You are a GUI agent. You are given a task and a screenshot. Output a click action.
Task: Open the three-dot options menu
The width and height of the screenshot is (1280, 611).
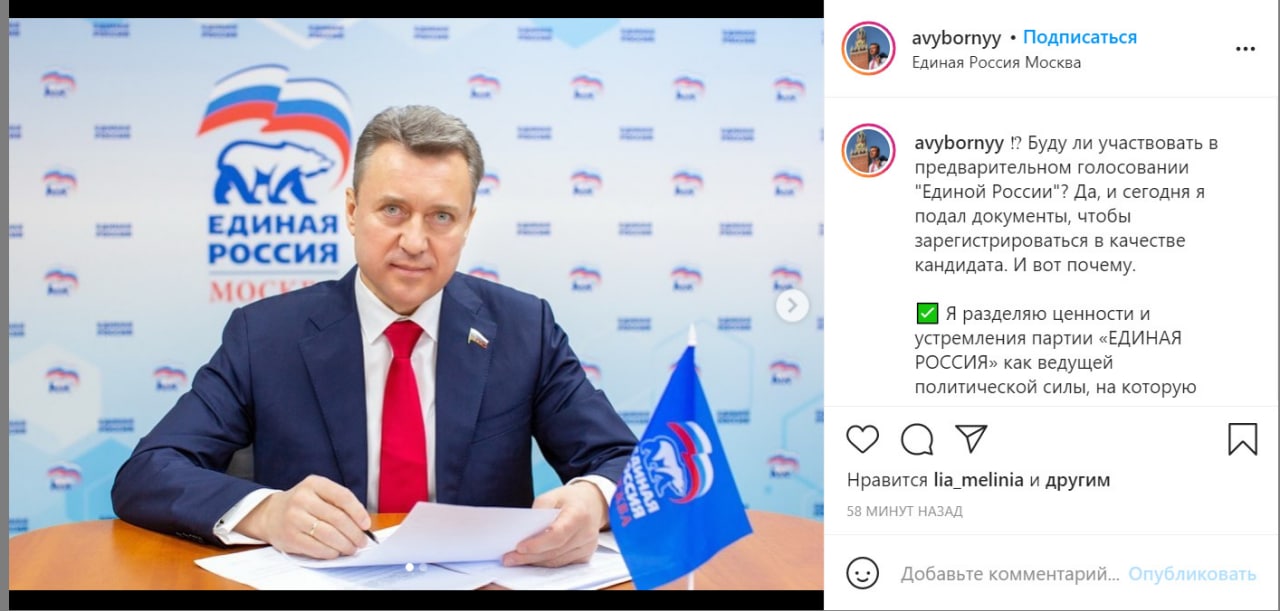point(1245,48)
